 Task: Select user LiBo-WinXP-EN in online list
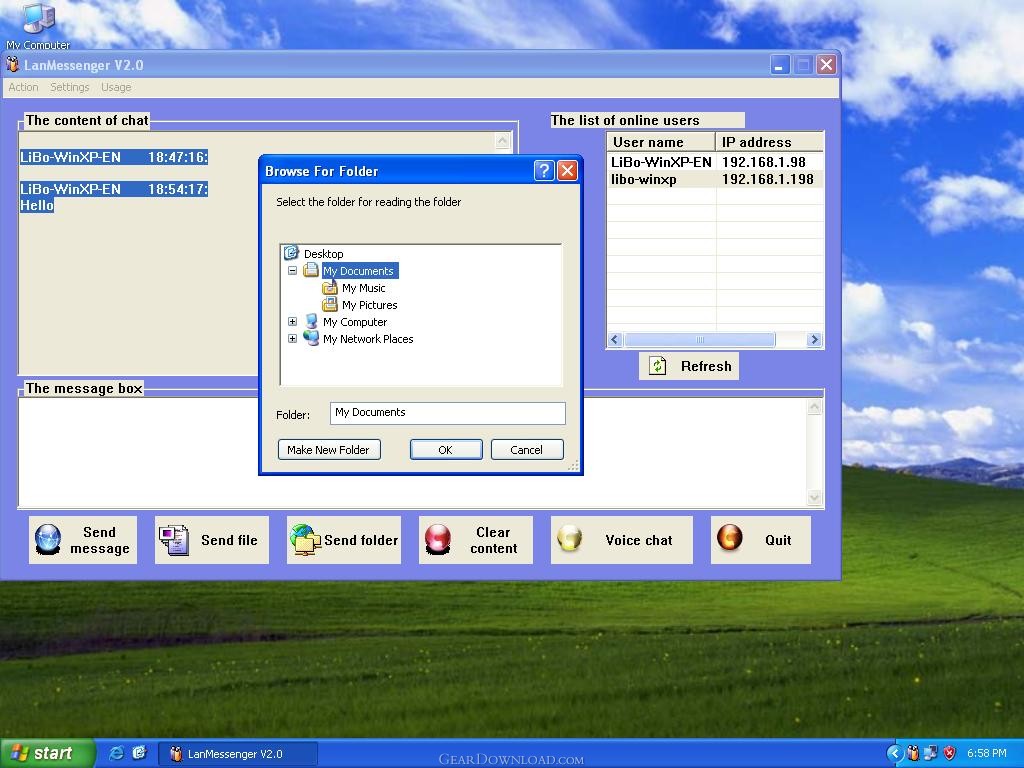point(661,162)
